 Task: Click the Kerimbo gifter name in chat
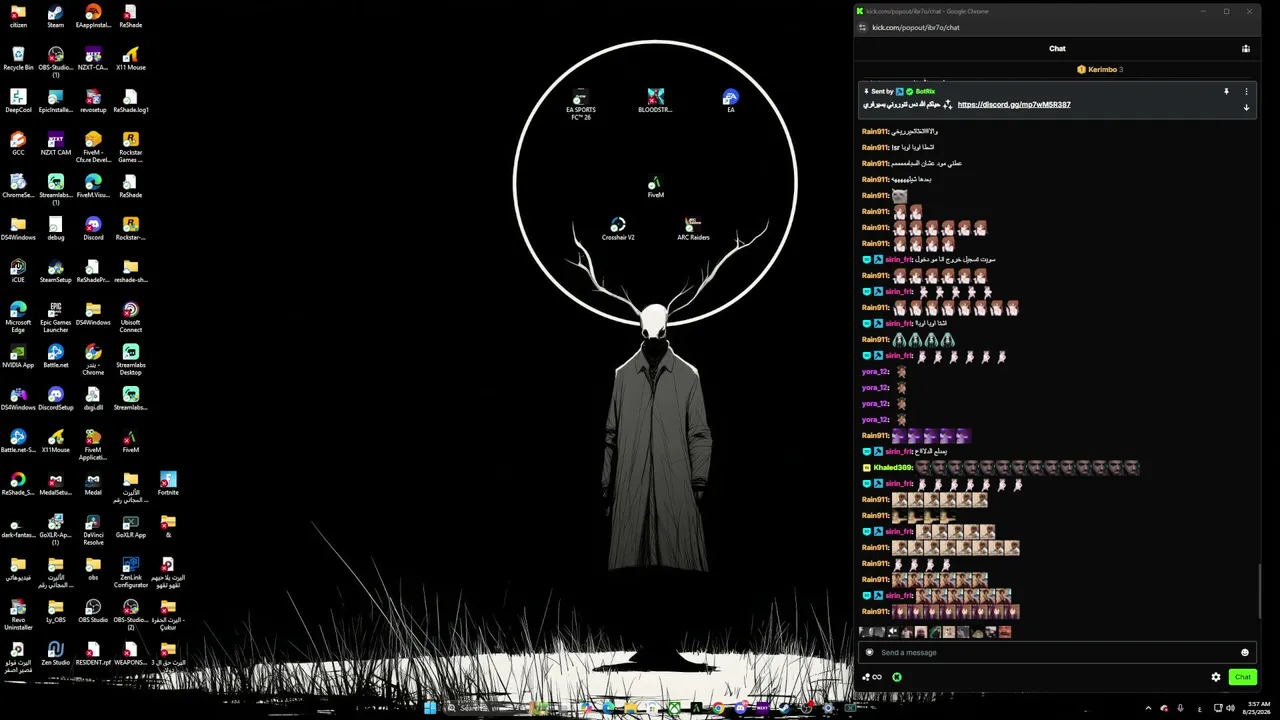tap(1102, 69)
